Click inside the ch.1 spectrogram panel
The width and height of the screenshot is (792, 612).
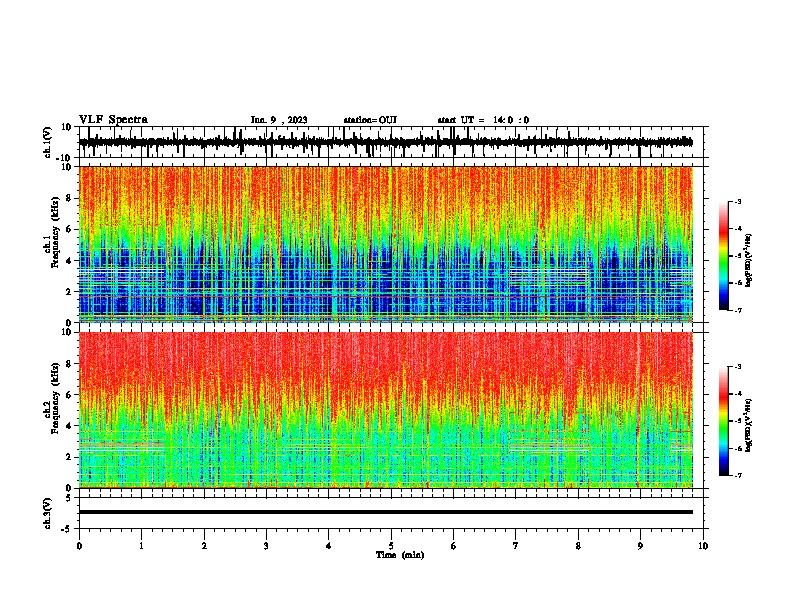(385, 244)
